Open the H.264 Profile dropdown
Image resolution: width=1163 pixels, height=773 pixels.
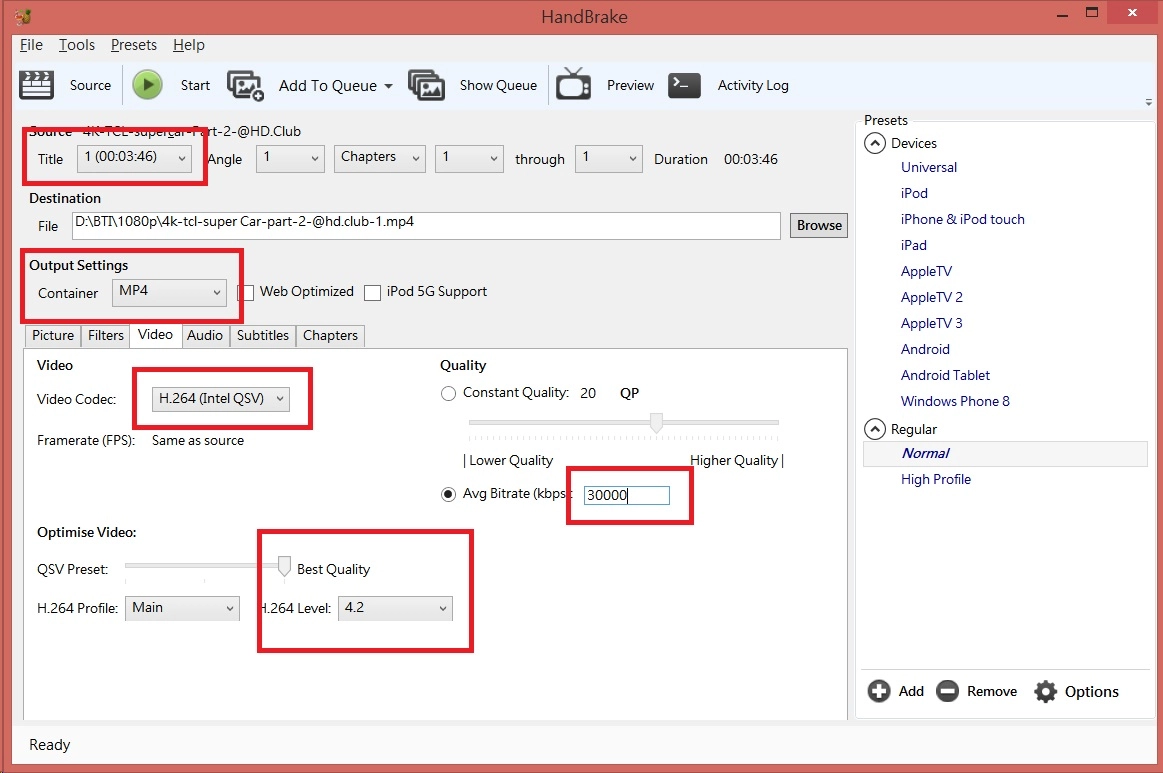(182, 608)
